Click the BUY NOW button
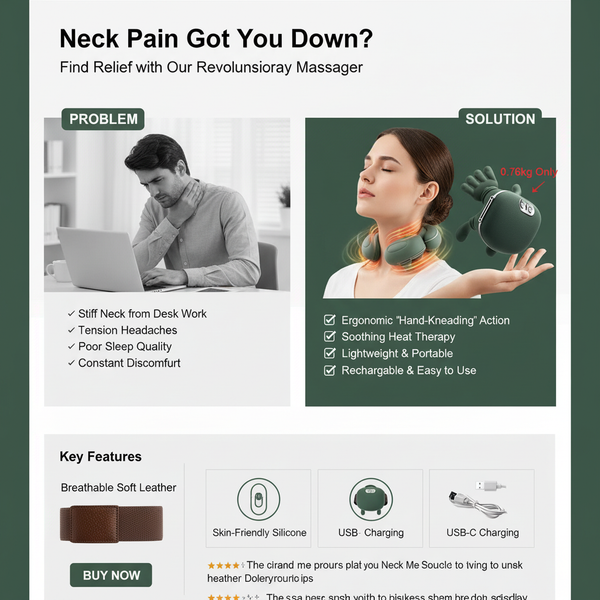The height and width of the screenshot is (600, 600). coord(111,575)
